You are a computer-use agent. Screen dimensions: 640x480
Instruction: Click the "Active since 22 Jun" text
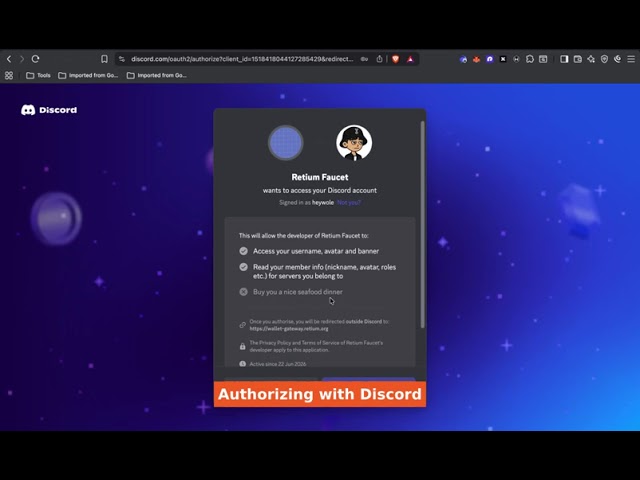click(x=278, y=364)
